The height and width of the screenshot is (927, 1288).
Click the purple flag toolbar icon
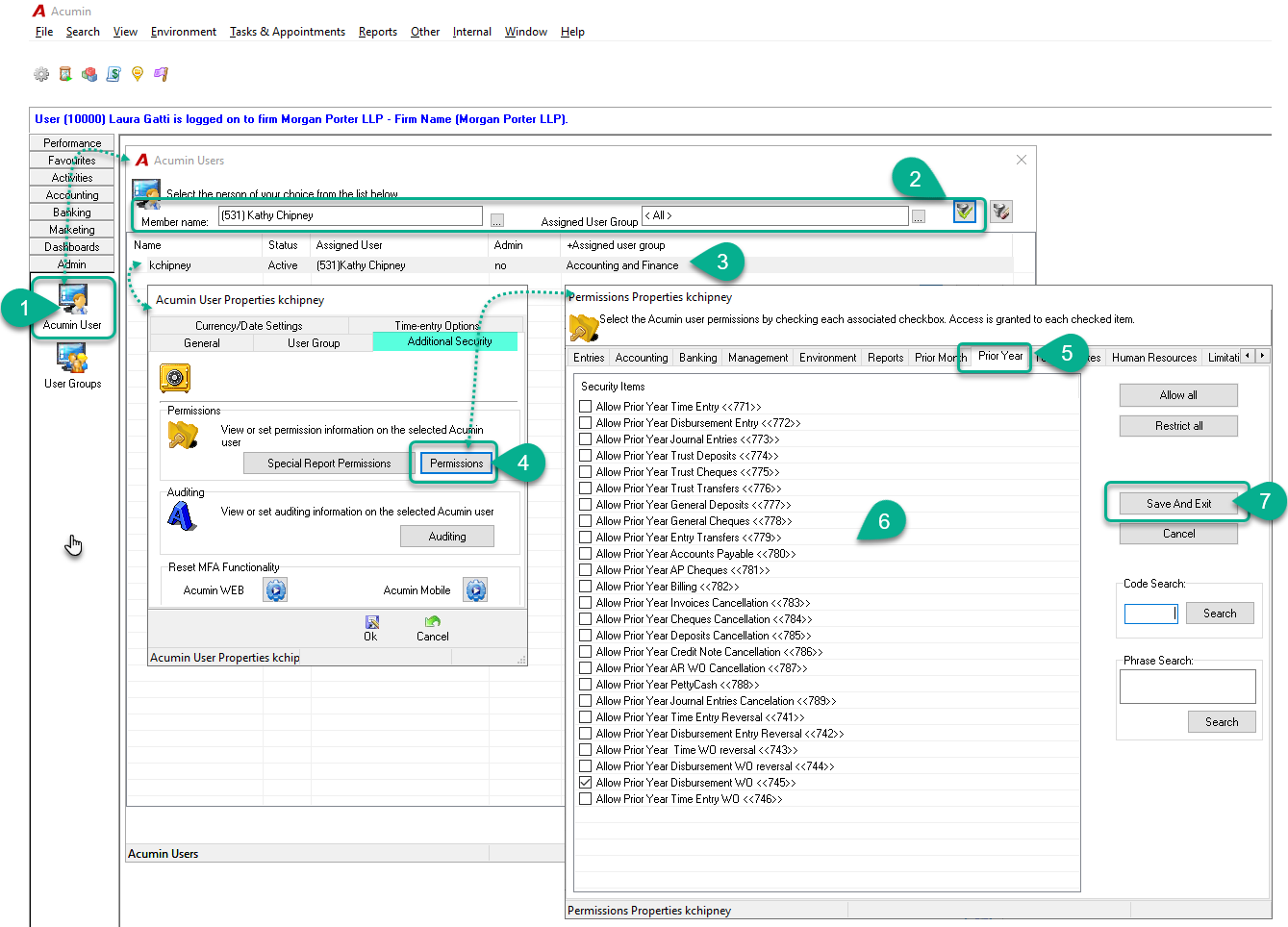(x=161, y=74)
